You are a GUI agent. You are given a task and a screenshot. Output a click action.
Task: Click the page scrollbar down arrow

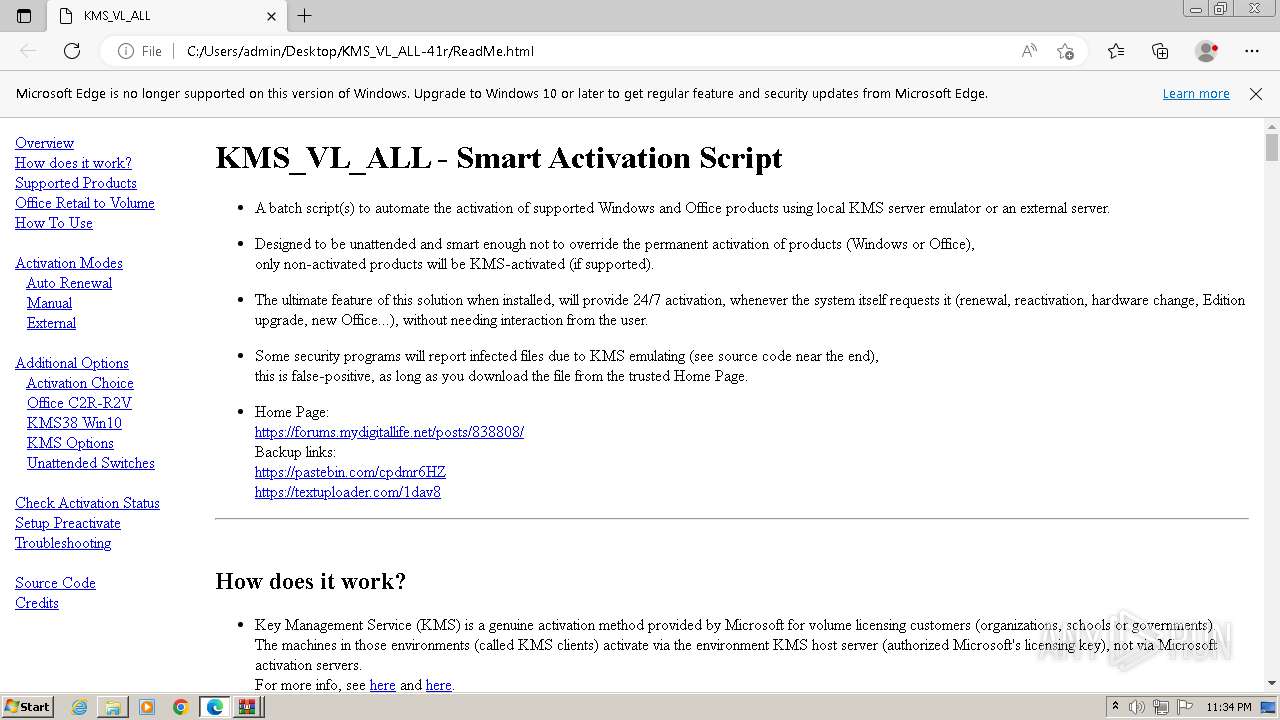pos(1272,683)
